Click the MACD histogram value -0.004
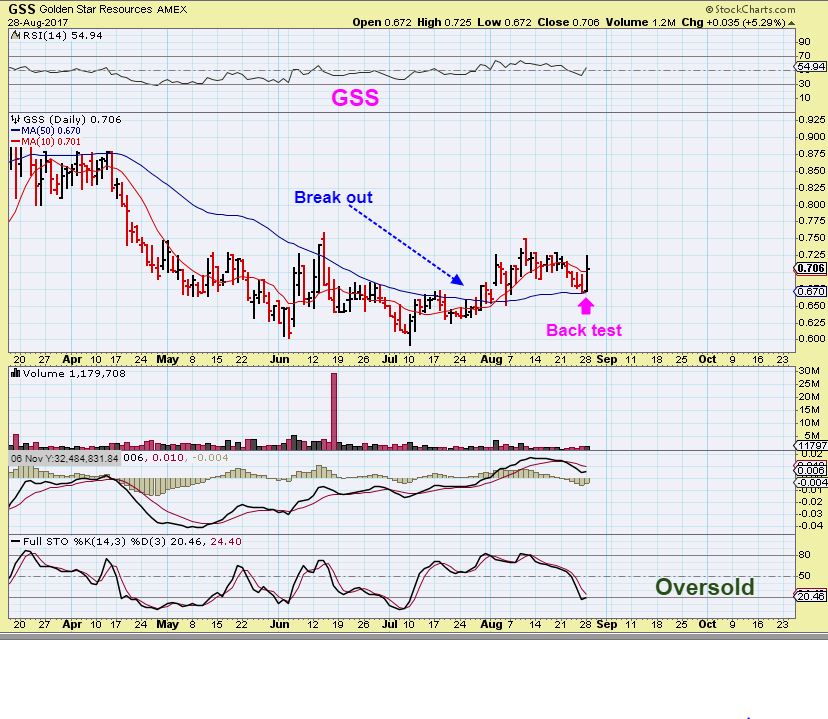 tap(210, 457)
